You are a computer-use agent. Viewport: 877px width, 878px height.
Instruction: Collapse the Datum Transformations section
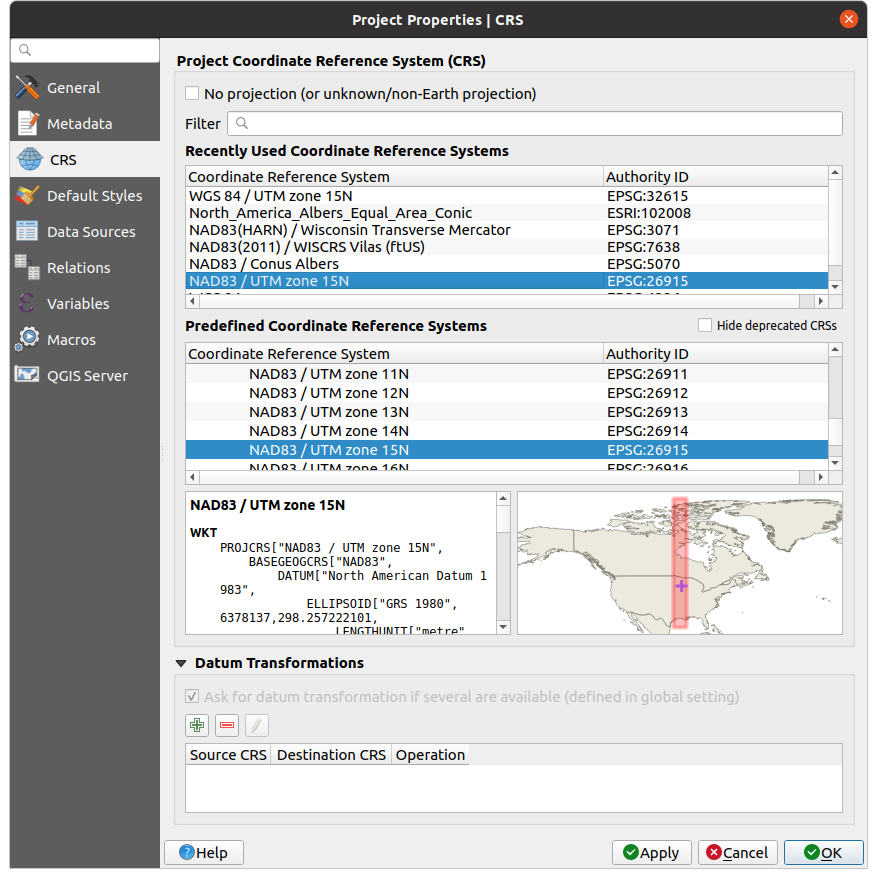pyautogui.click(x=181, y=663)
